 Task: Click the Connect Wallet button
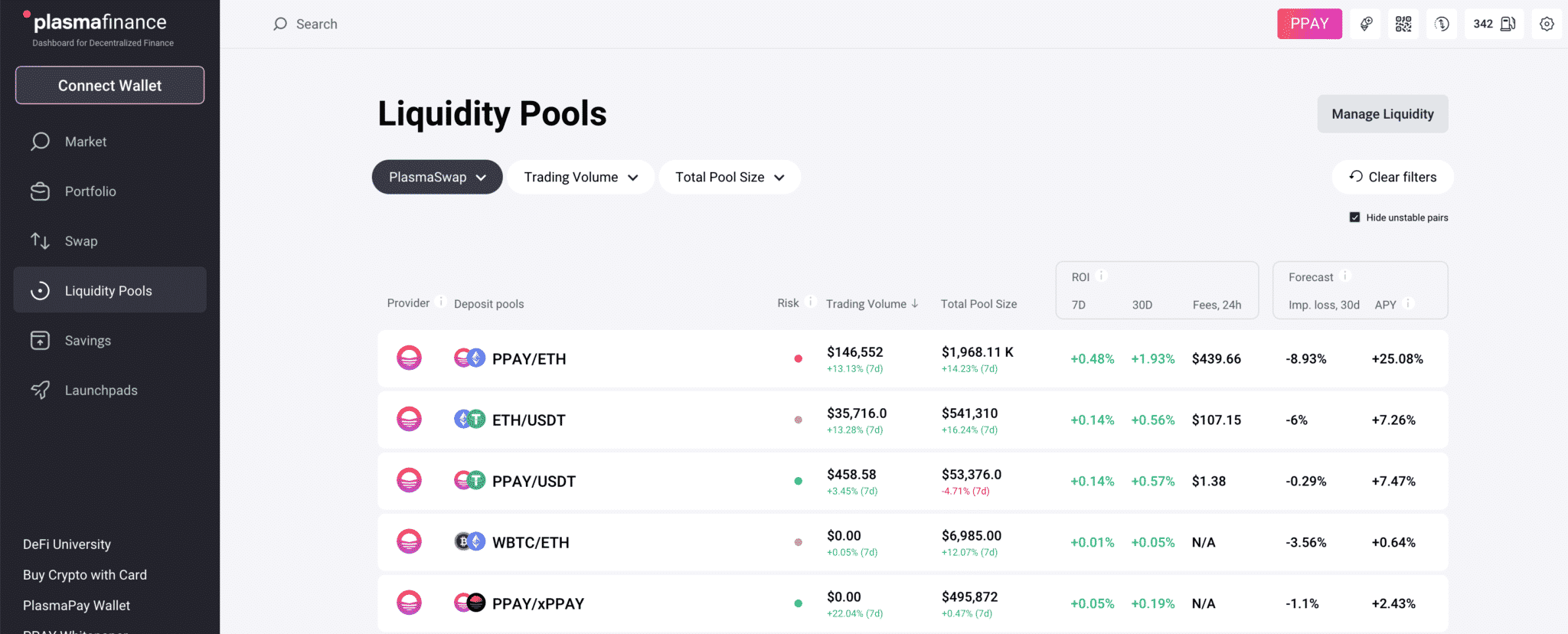(x=109, y=85)
